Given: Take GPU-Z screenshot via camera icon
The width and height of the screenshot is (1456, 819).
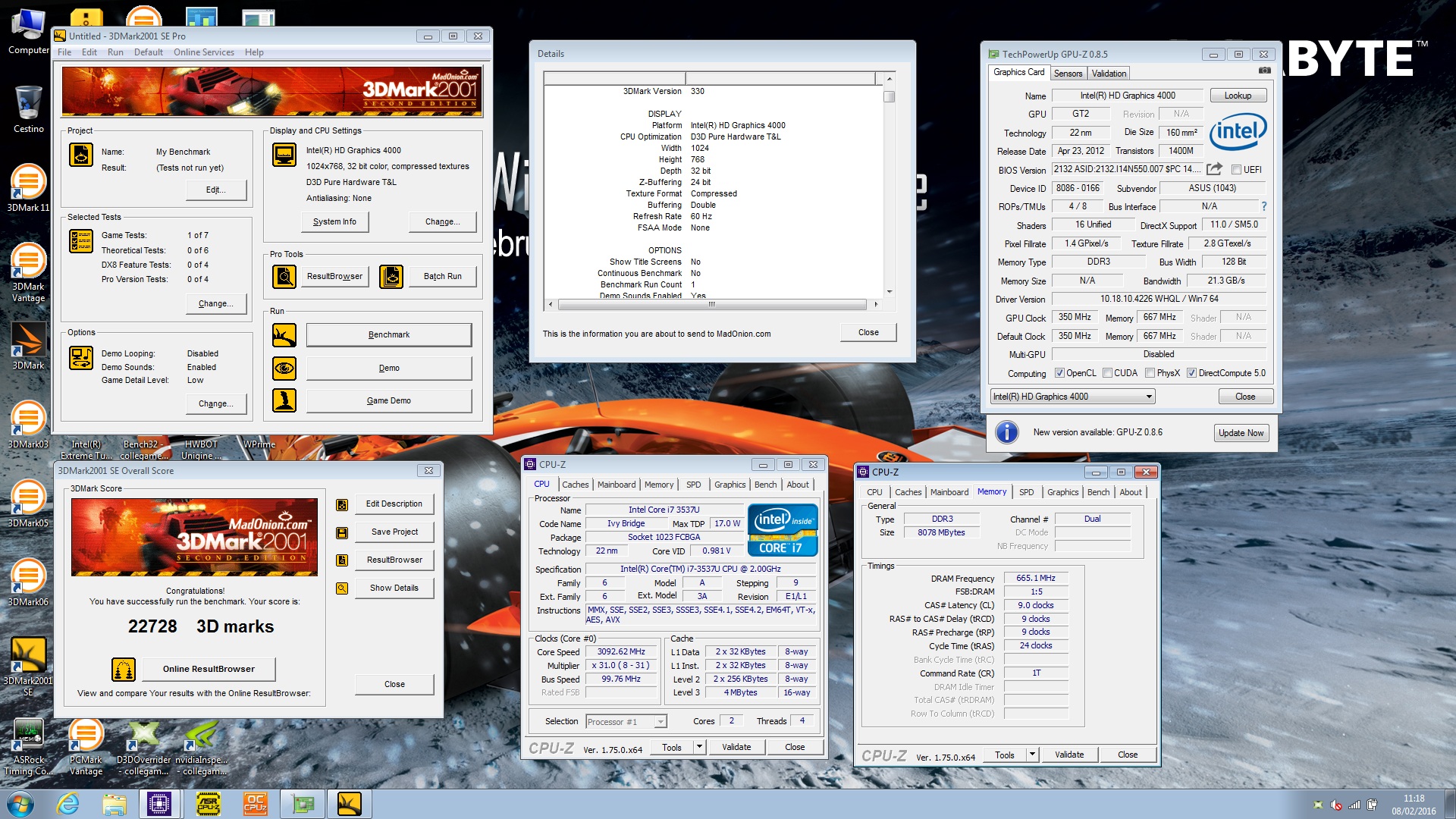Looking at the screenshot, I should tap(1264, 71).
